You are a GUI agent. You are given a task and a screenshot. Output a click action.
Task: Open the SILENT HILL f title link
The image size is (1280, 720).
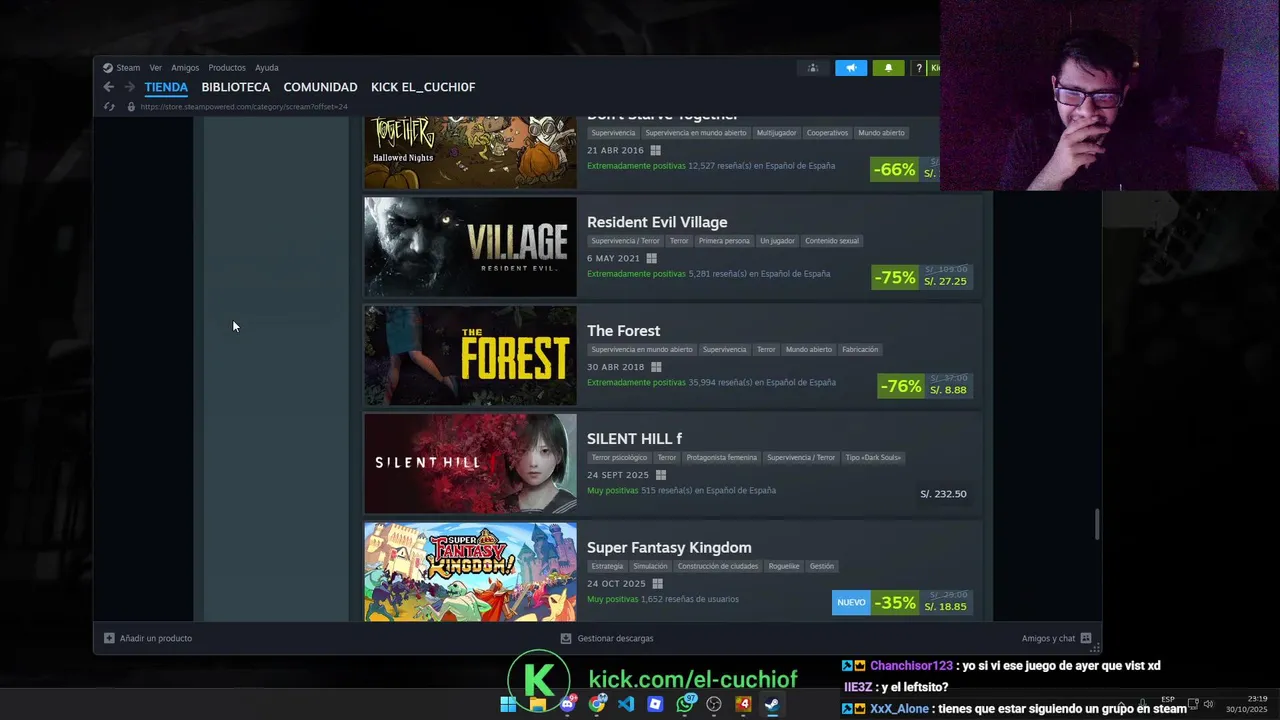click(634, 438)
